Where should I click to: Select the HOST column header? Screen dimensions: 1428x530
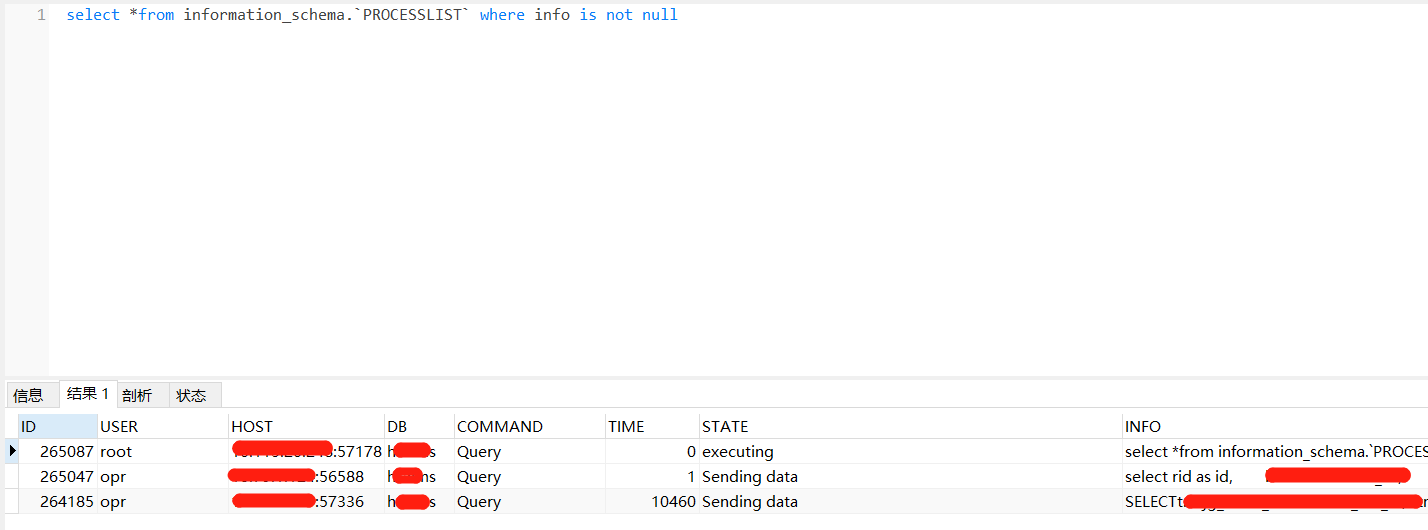306,426
